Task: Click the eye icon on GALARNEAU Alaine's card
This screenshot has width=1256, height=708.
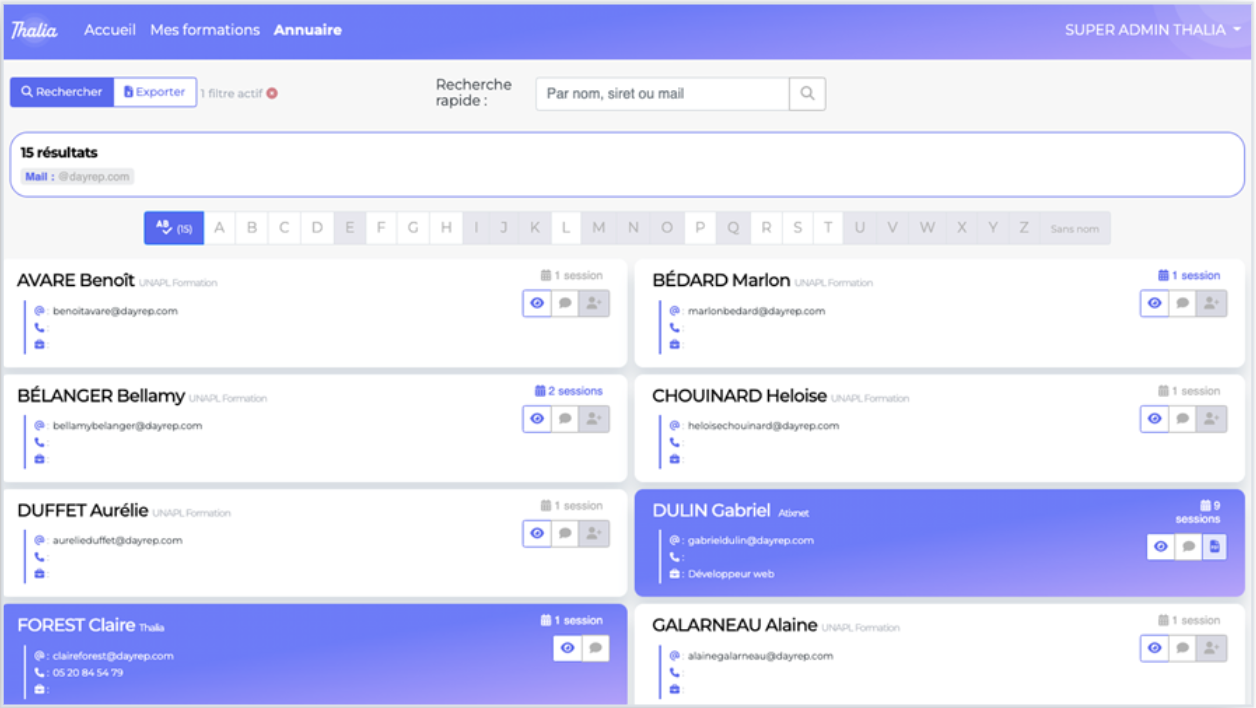Action: tap(1155, 648)
